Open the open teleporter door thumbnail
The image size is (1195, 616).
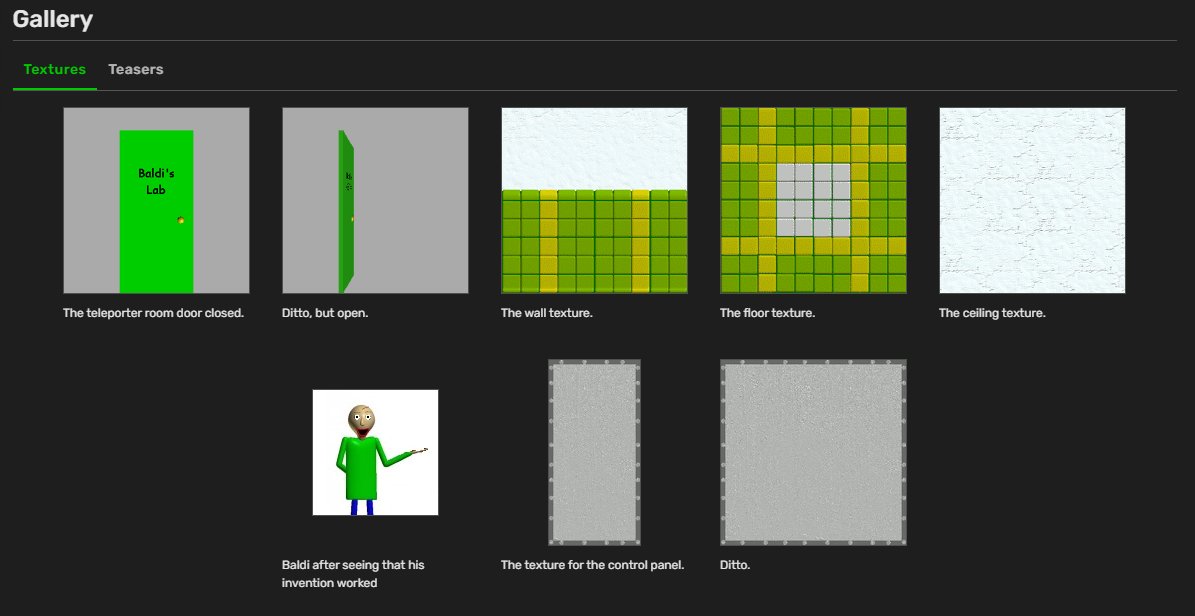tap(375, 201)
